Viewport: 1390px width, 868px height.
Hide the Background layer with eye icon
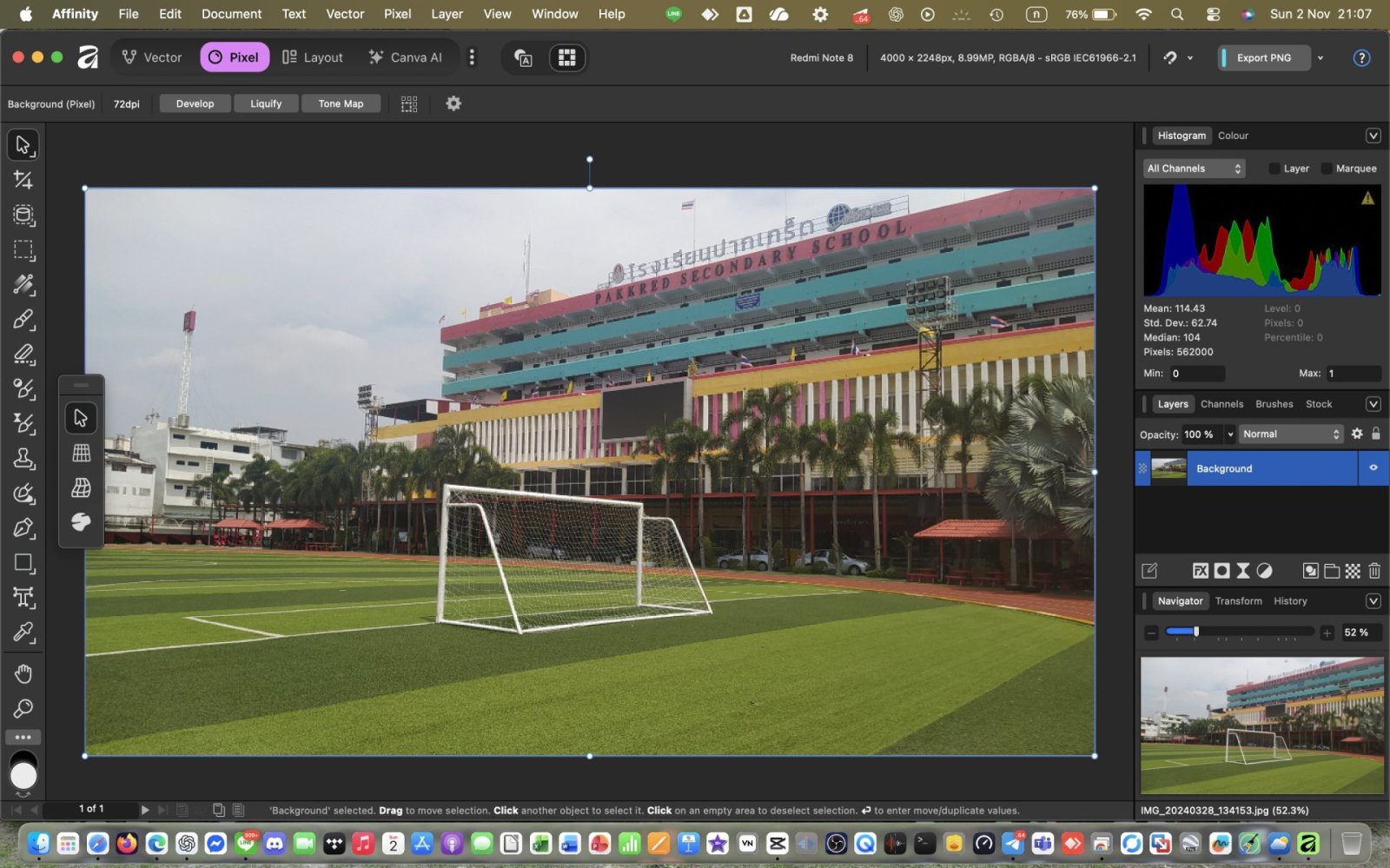[x=1373, y=468]
